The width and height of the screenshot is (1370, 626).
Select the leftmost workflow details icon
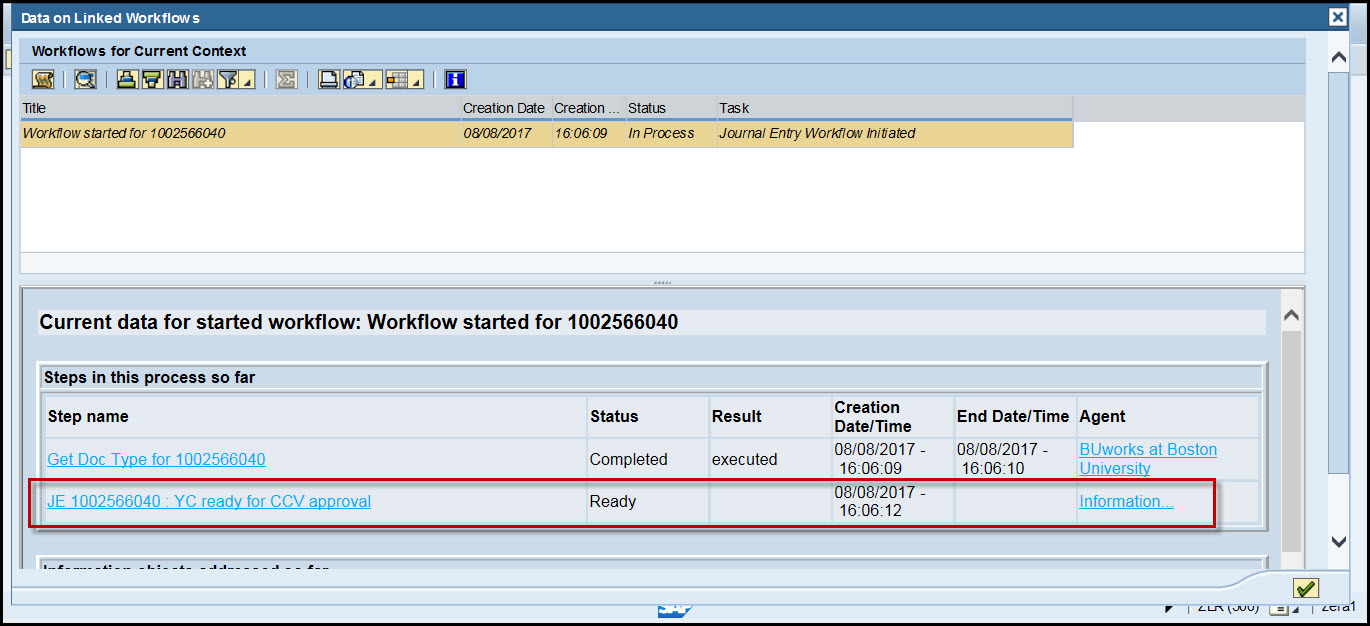coord(42,79)
